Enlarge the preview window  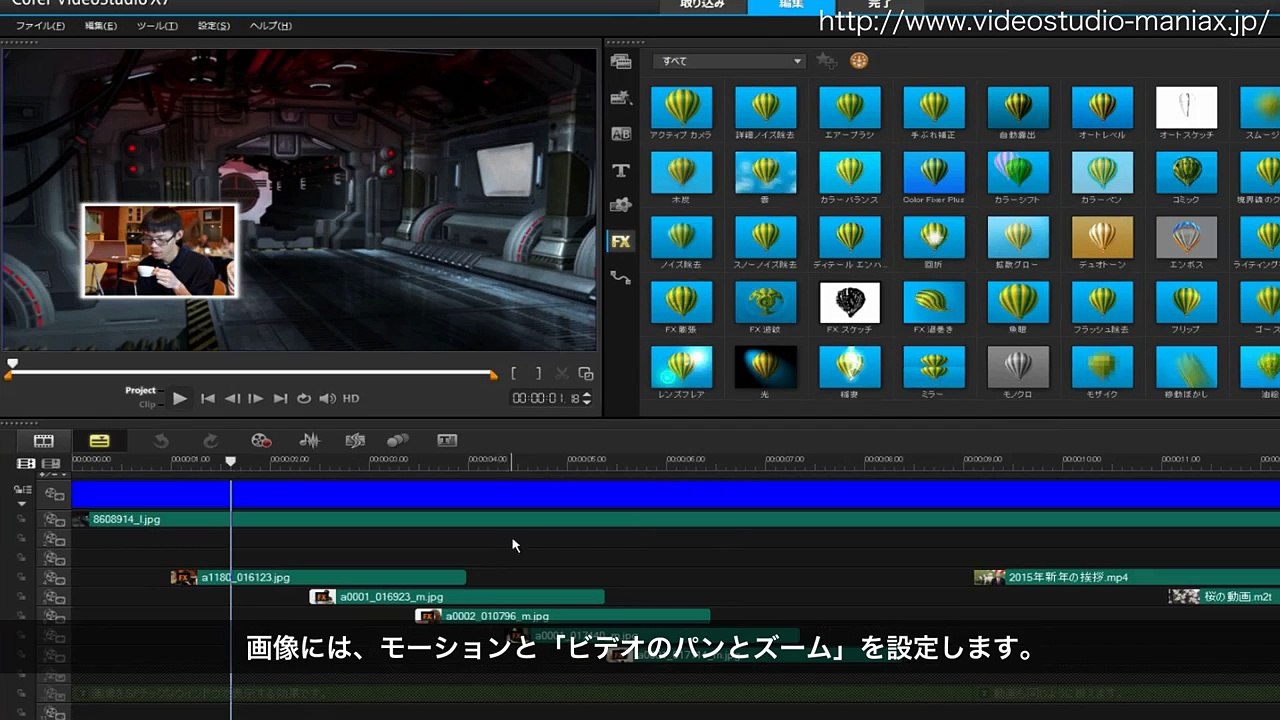point(586,374)
